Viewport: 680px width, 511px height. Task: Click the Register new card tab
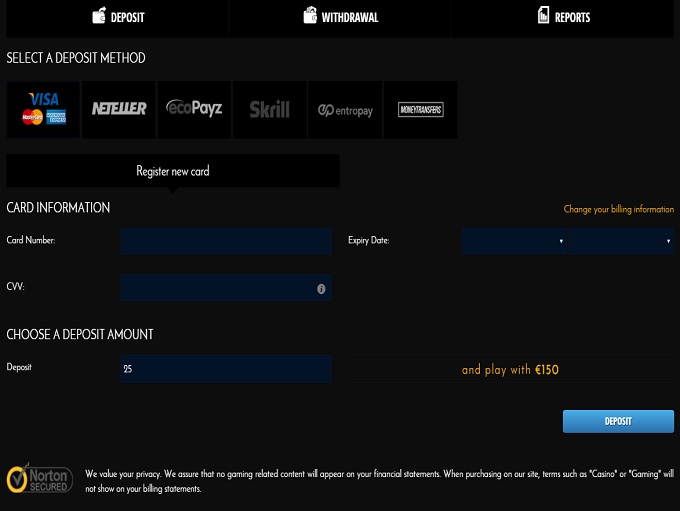tap(173, 171)
